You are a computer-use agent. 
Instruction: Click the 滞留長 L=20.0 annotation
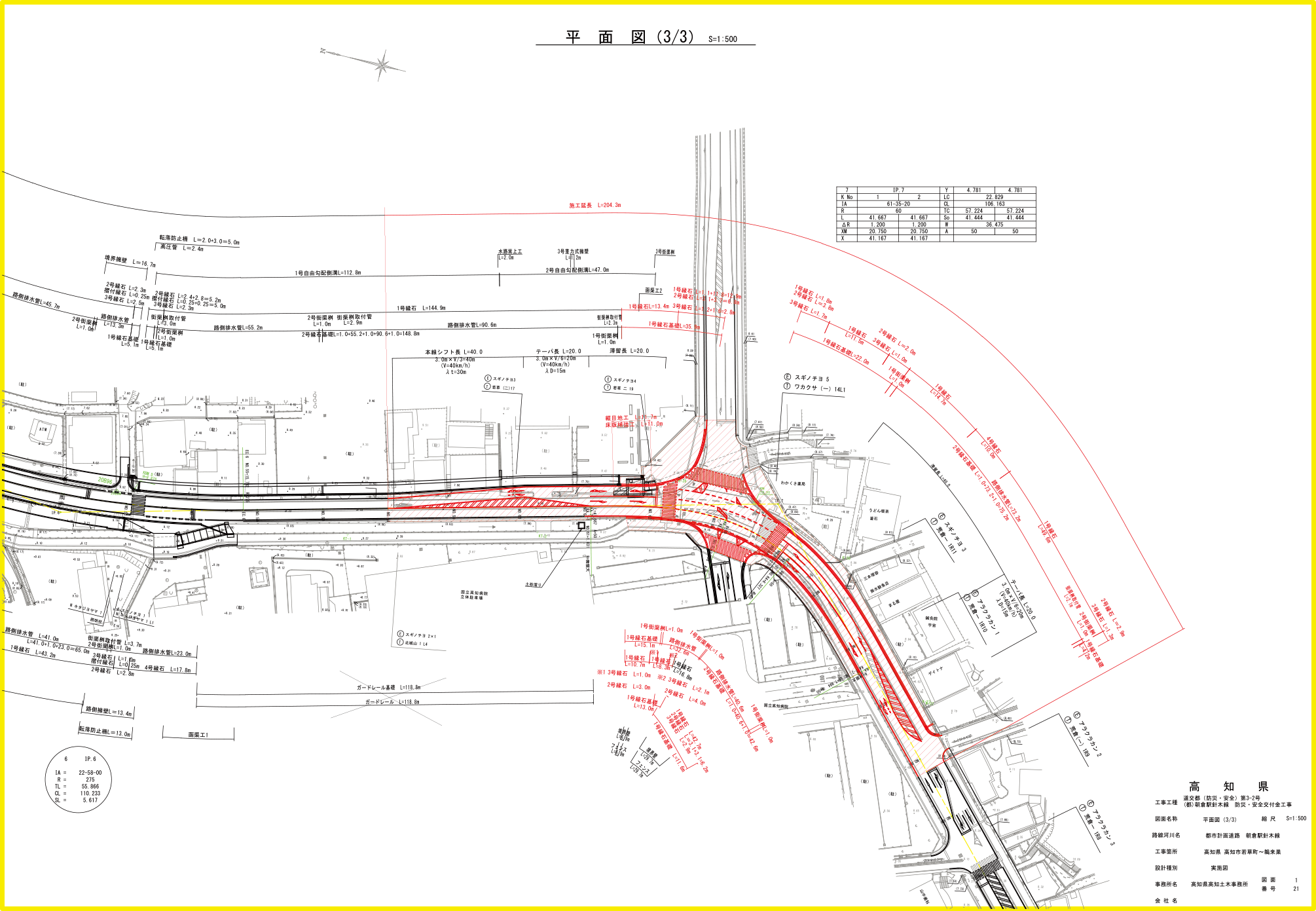629,351
